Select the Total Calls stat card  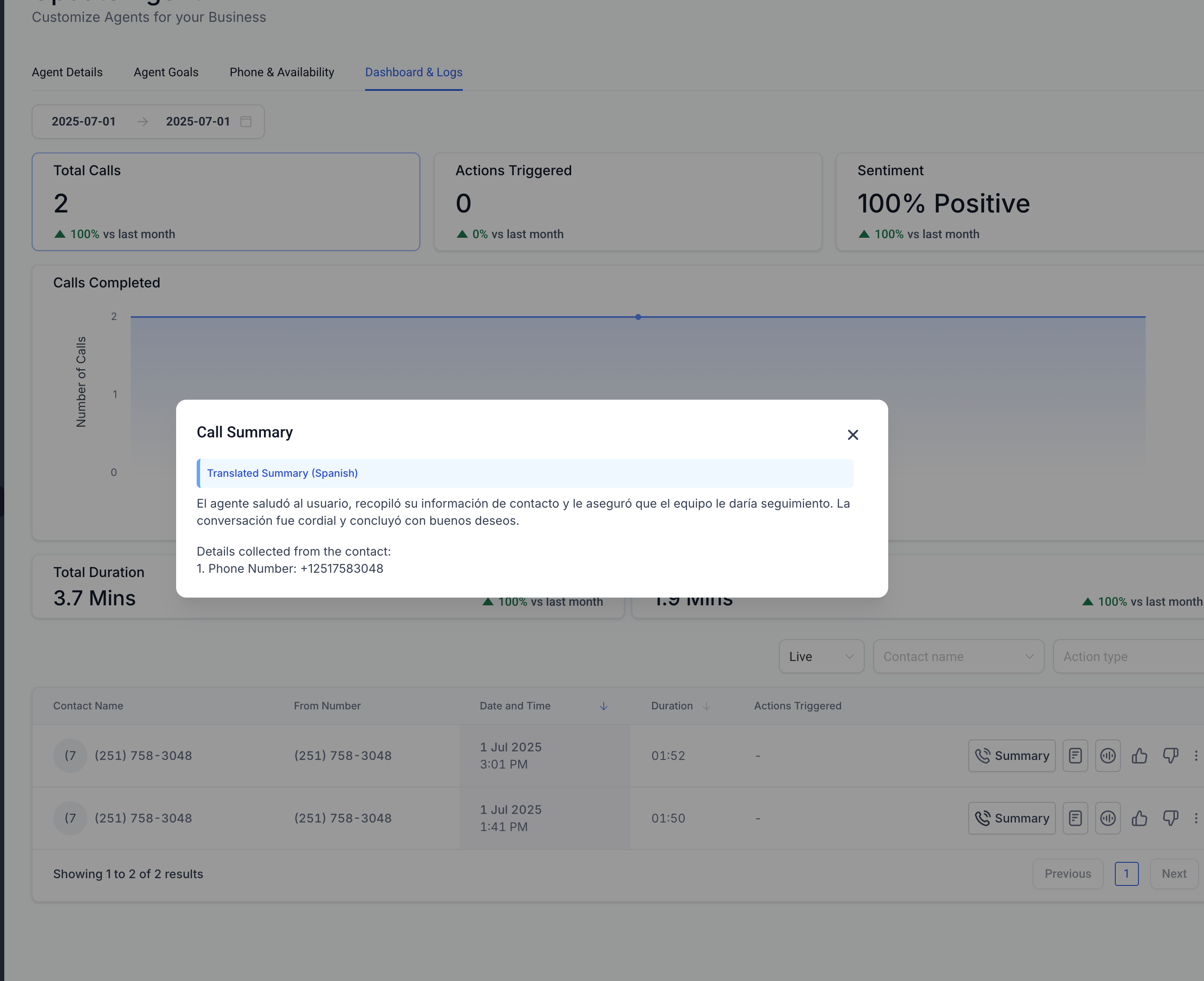(225, 202)
